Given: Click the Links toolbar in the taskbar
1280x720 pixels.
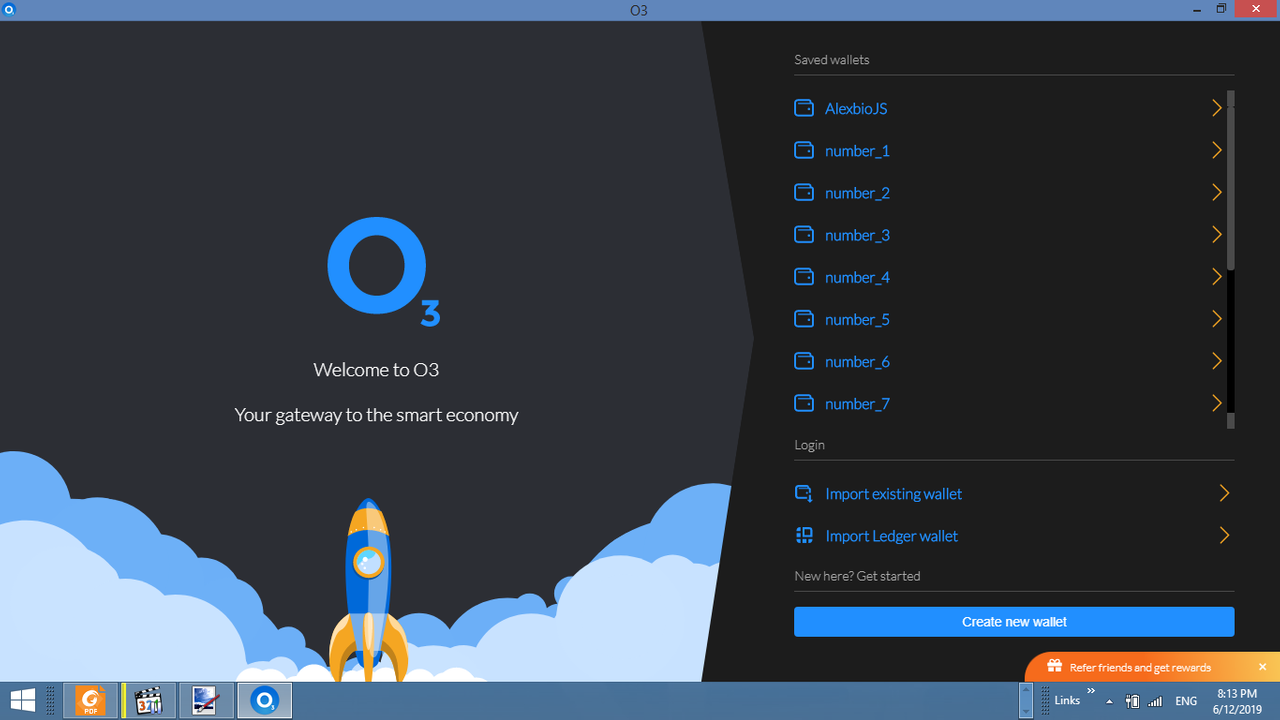Looking at the screenshot, I should coord(1067,700).
